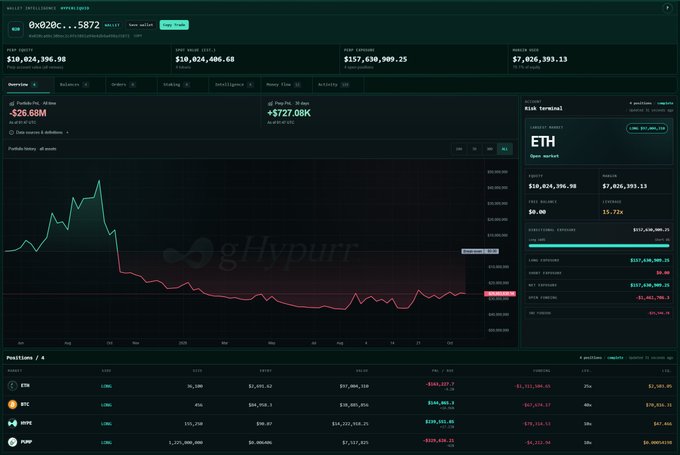
Task: Click the Short Exposure $0.00 value
Action: click(663, 273)
